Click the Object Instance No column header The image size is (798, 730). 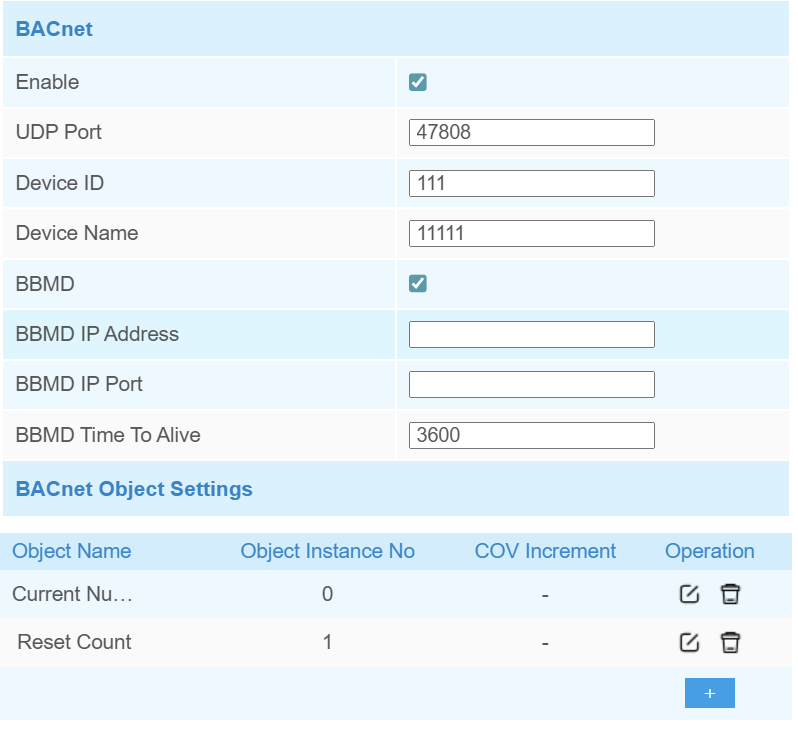(x=327, y=551)
